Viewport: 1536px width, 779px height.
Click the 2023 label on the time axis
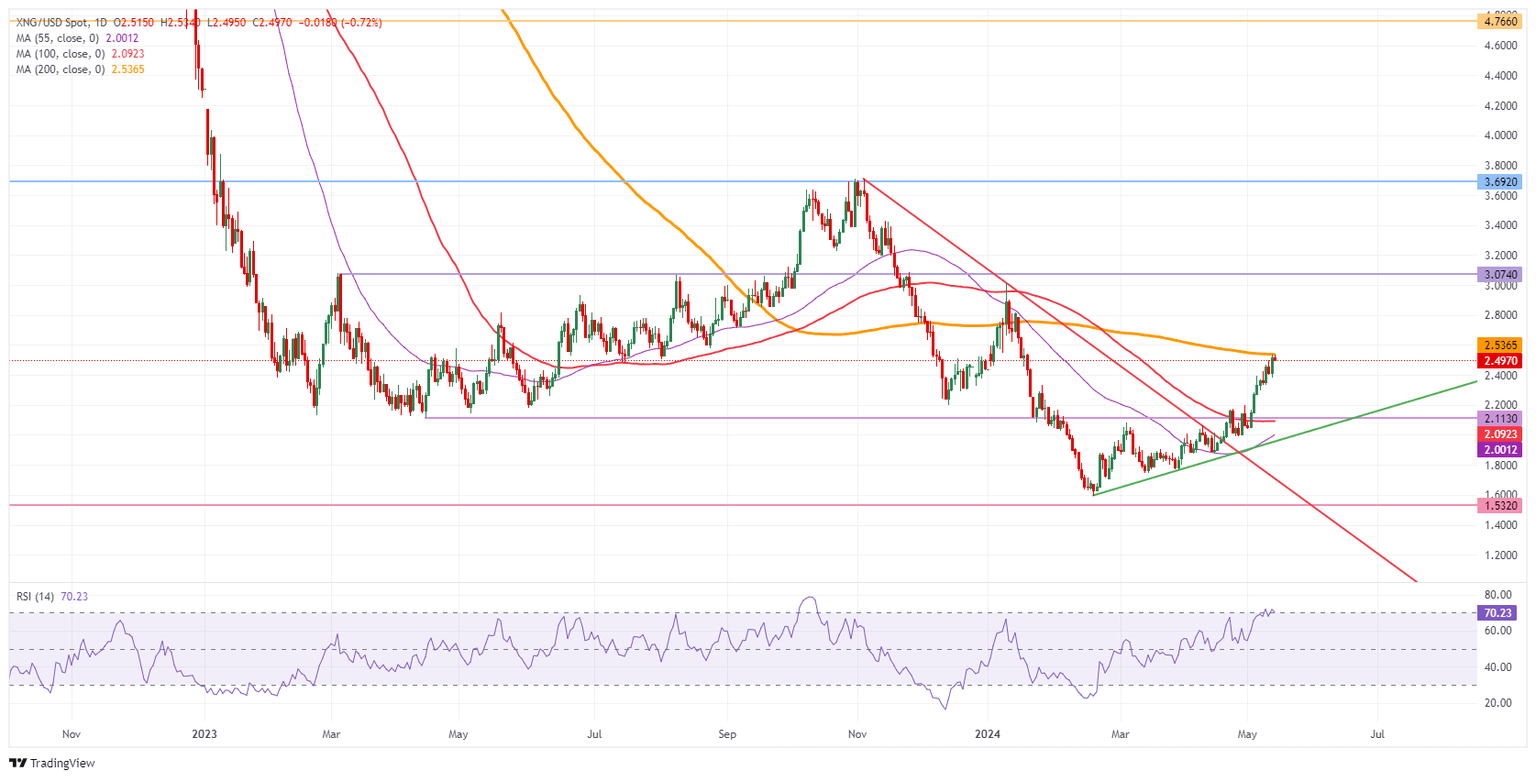(x=204, y=733)
